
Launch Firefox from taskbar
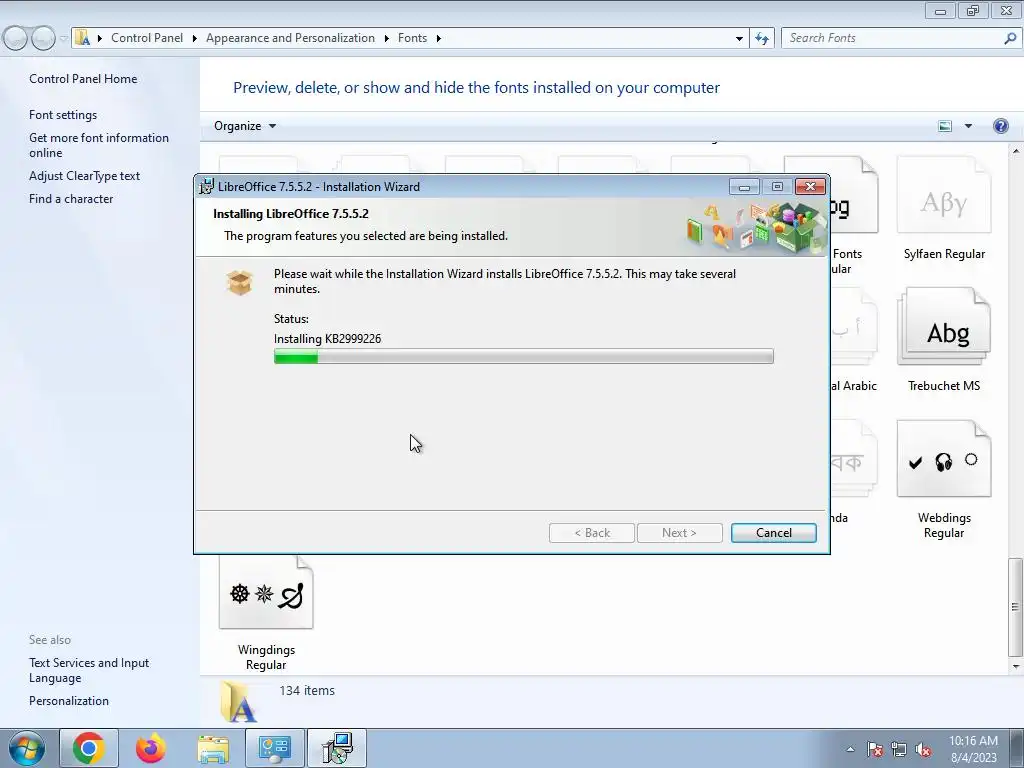click(151, 748)
